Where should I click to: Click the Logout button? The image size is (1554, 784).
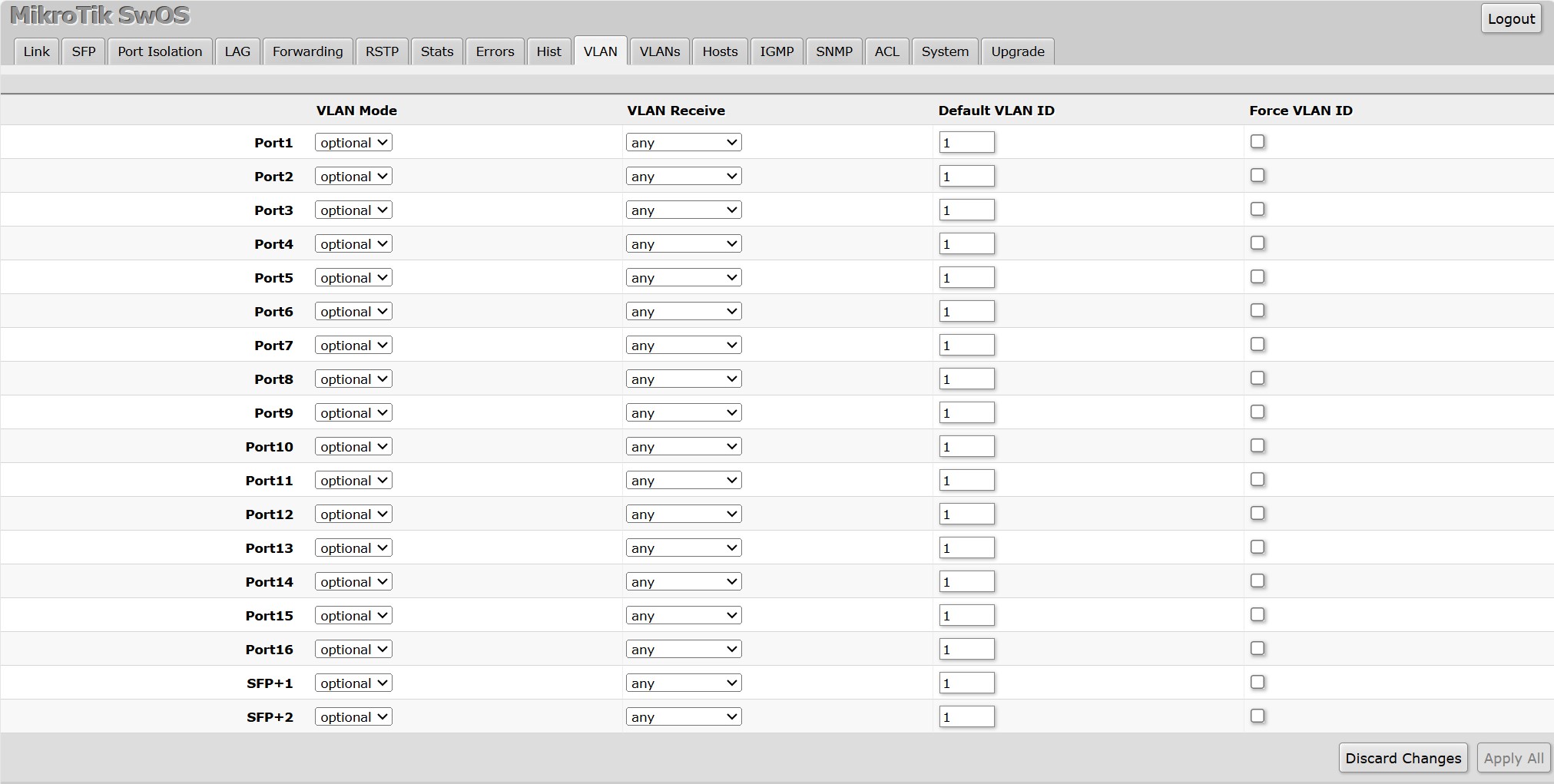click(1510, 18)
